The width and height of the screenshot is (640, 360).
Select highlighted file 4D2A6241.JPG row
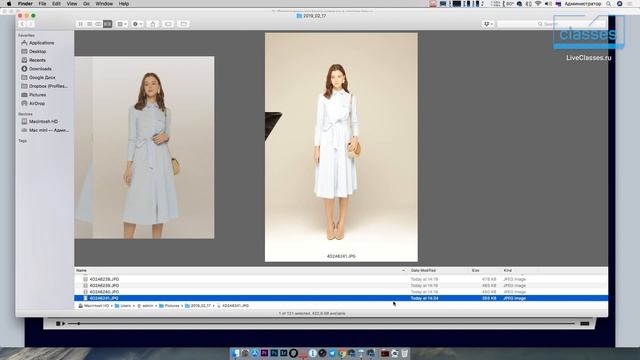(x=341, y=298)
